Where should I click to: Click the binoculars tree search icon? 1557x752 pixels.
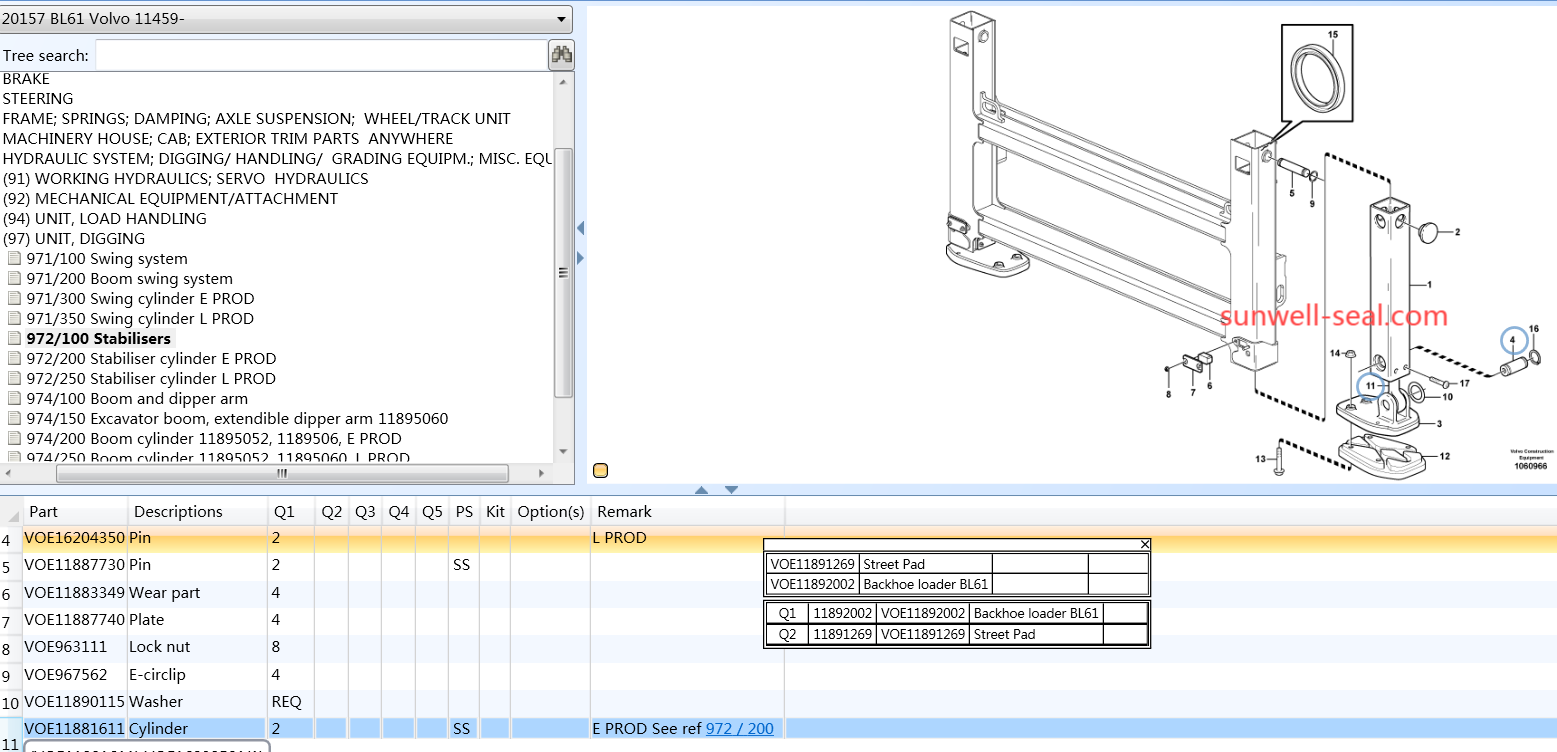tap(561, 55)
